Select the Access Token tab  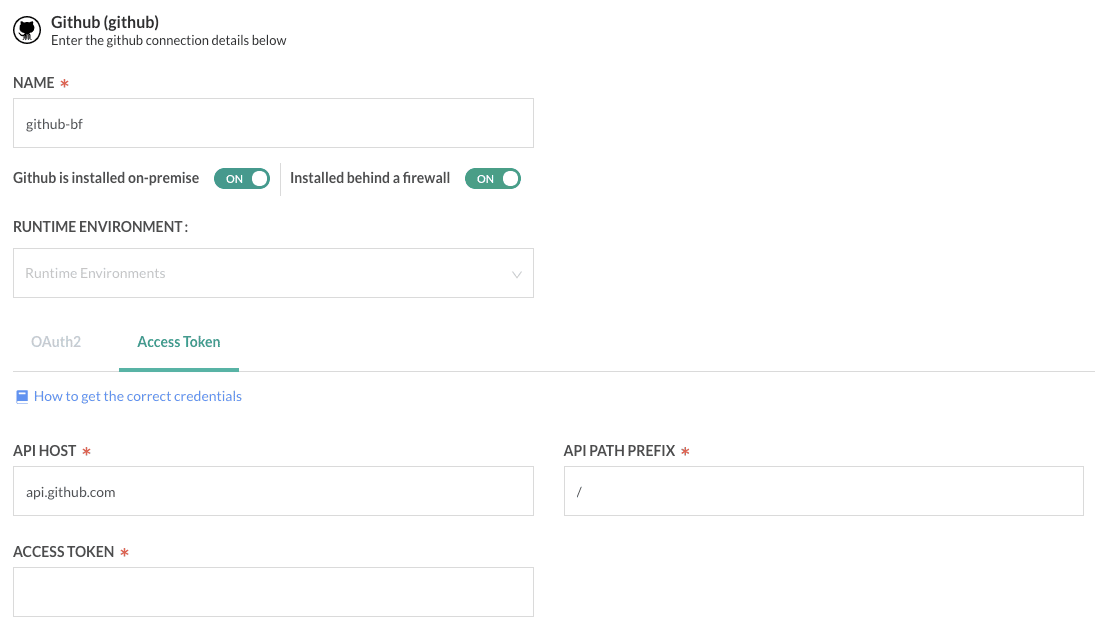pyautogui.click(x=179, y=342)
